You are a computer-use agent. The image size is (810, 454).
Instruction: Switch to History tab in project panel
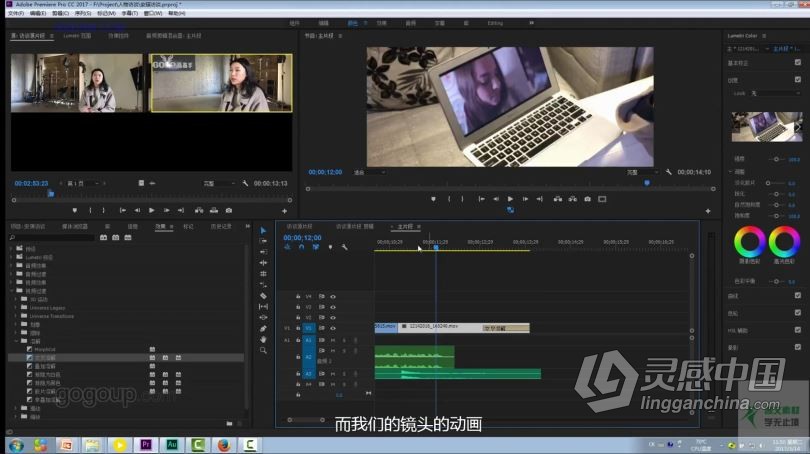pyautogui.click(x=221, y=226)
